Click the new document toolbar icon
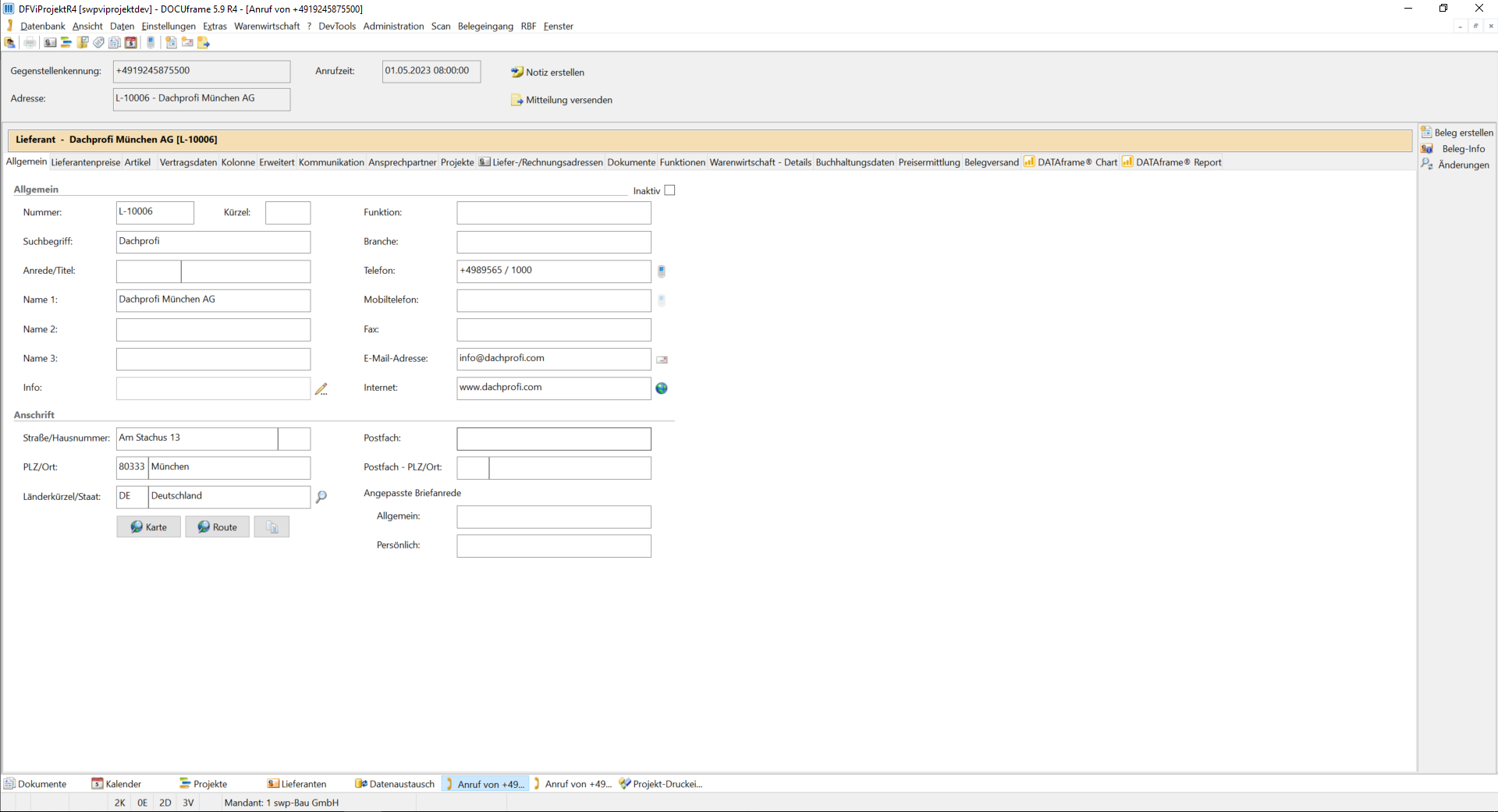The width and height of the screenshot is (1498, 812). (171, 42)
